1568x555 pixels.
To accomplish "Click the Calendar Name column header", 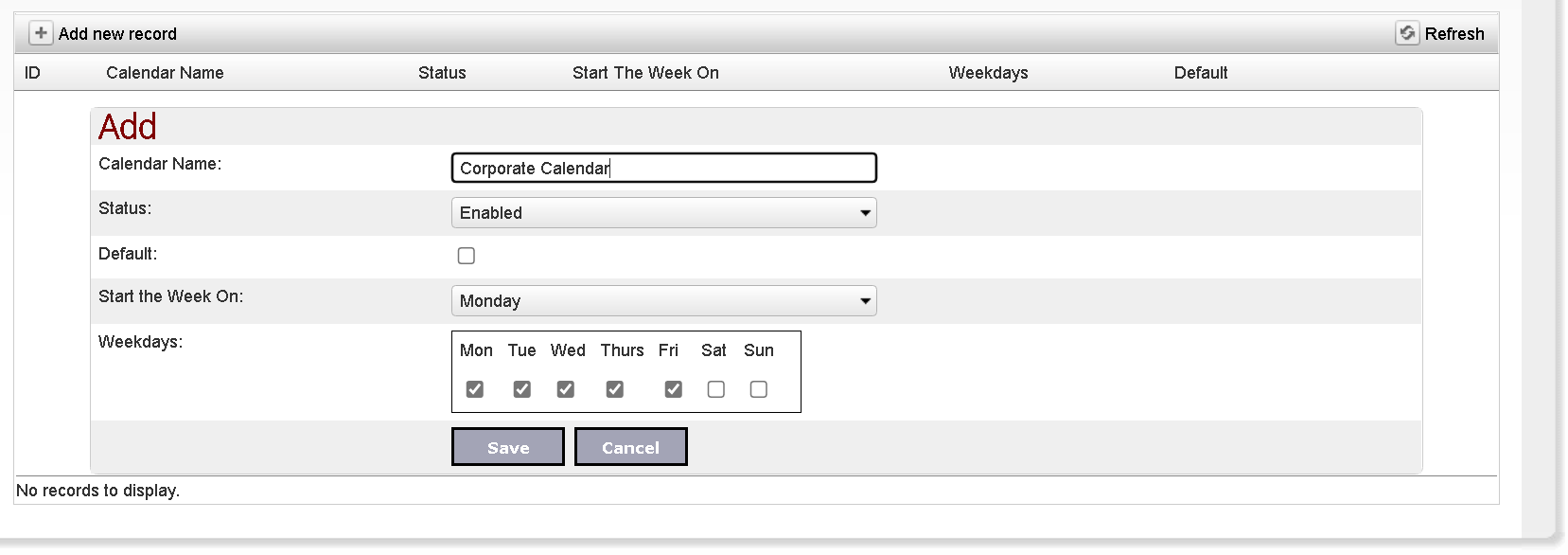I will coord(165,73).
